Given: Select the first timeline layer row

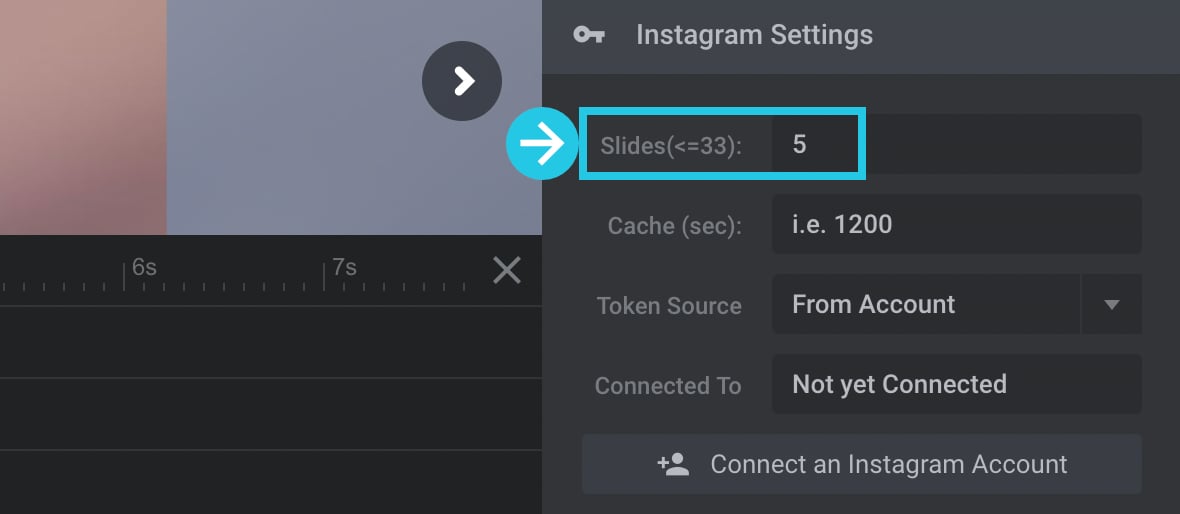Looking at the screenshot, I should (271, 342).
